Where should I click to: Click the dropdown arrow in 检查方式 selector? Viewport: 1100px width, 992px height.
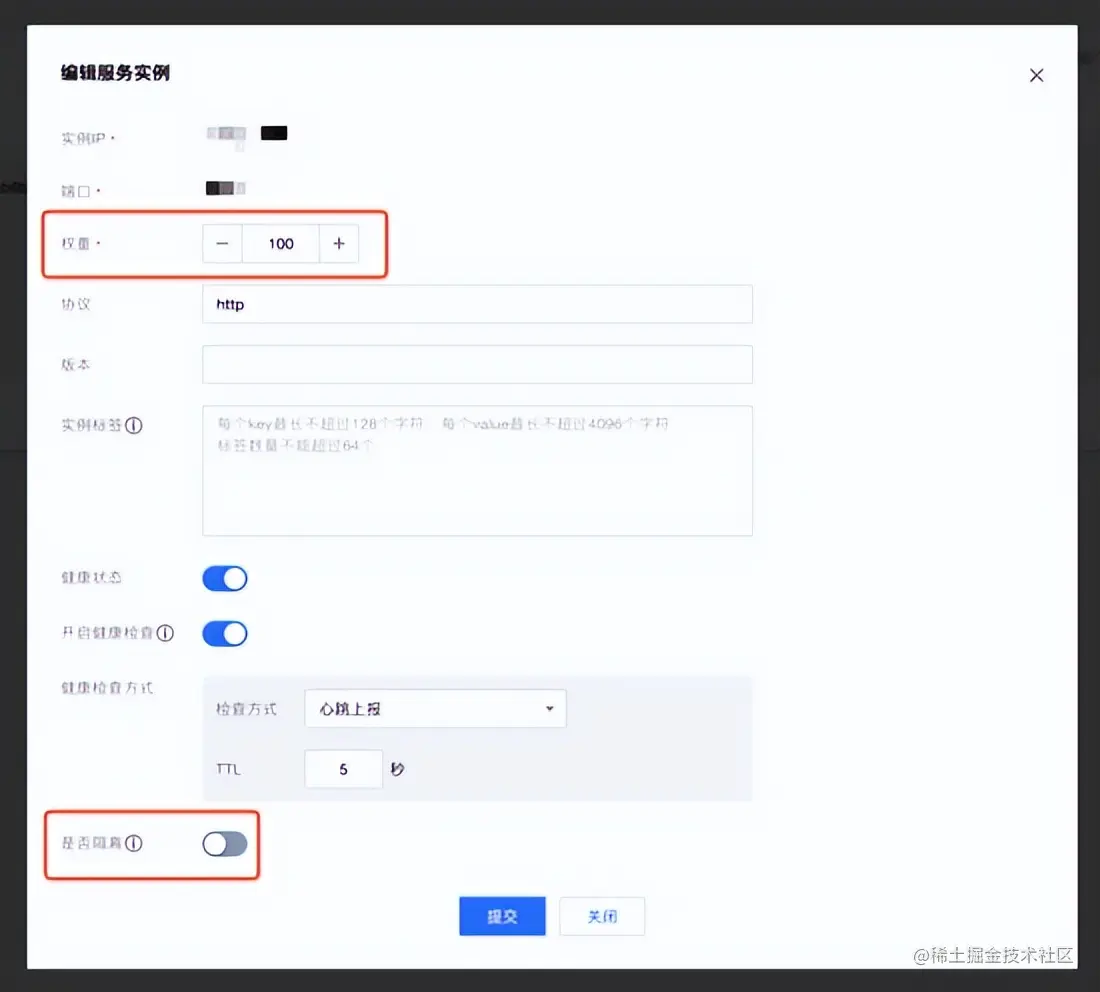pos(549,708)
